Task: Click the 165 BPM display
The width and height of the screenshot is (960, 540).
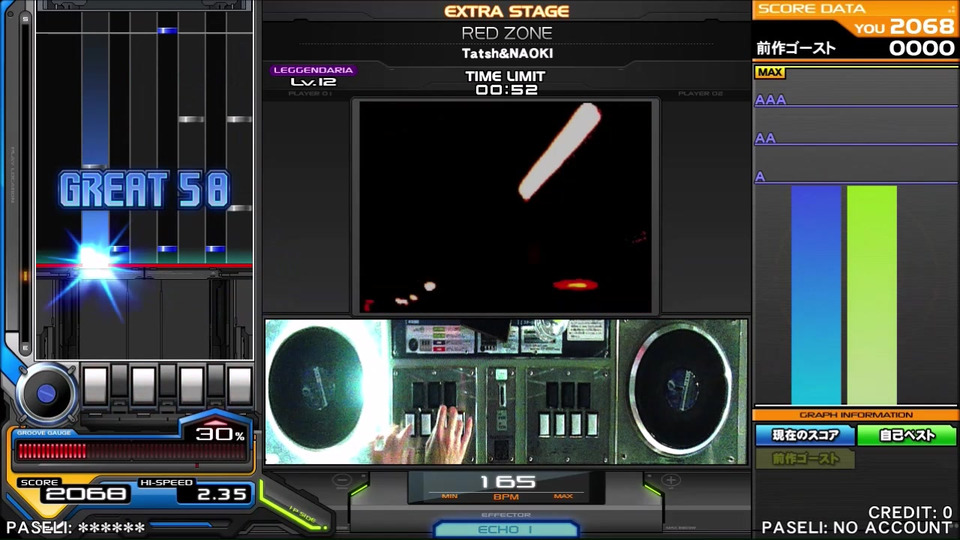Action: pos(507,482)
